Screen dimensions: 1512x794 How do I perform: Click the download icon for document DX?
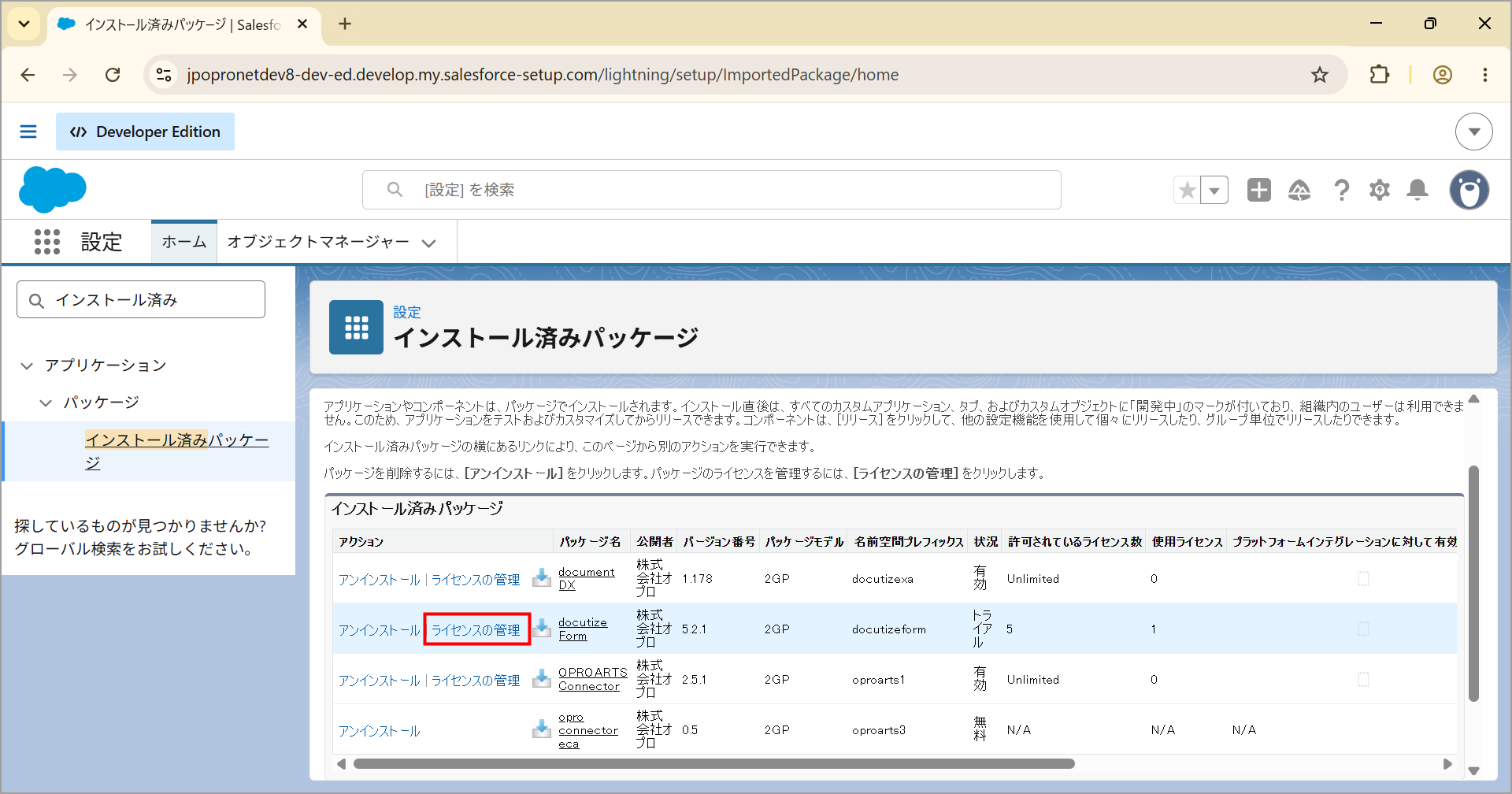(x=542, y=578)
